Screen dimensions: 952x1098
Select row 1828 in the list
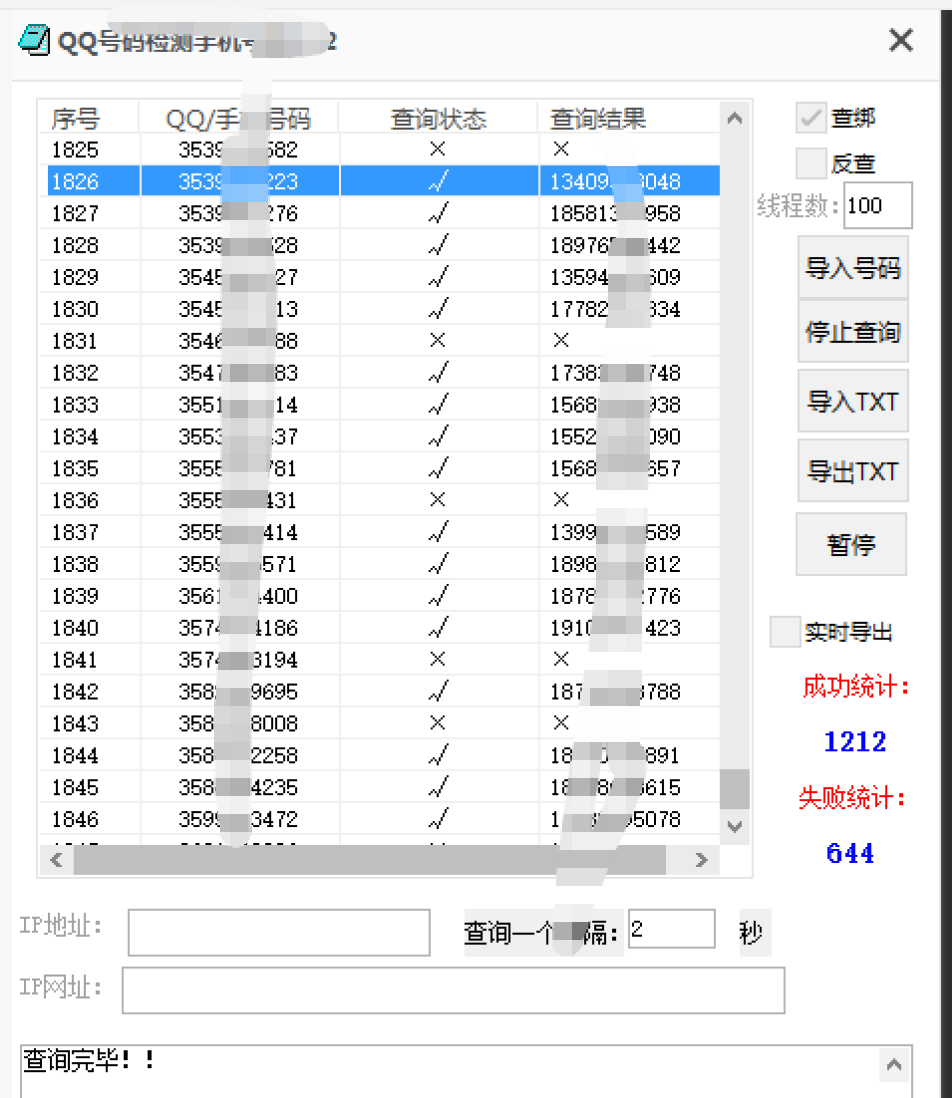380,245
